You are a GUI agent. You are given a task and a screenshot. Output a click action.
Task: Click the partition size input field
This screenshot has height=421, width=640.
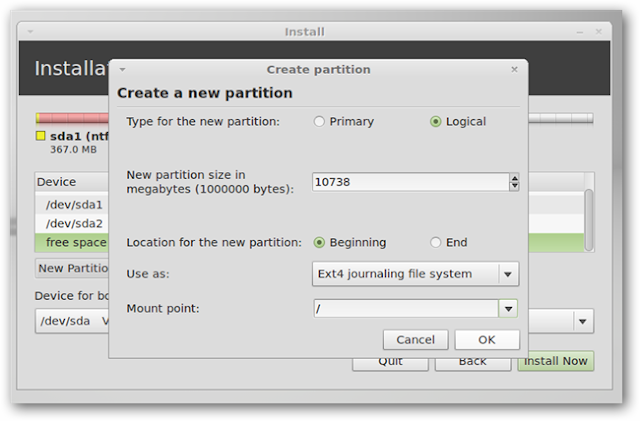(410, 182)
